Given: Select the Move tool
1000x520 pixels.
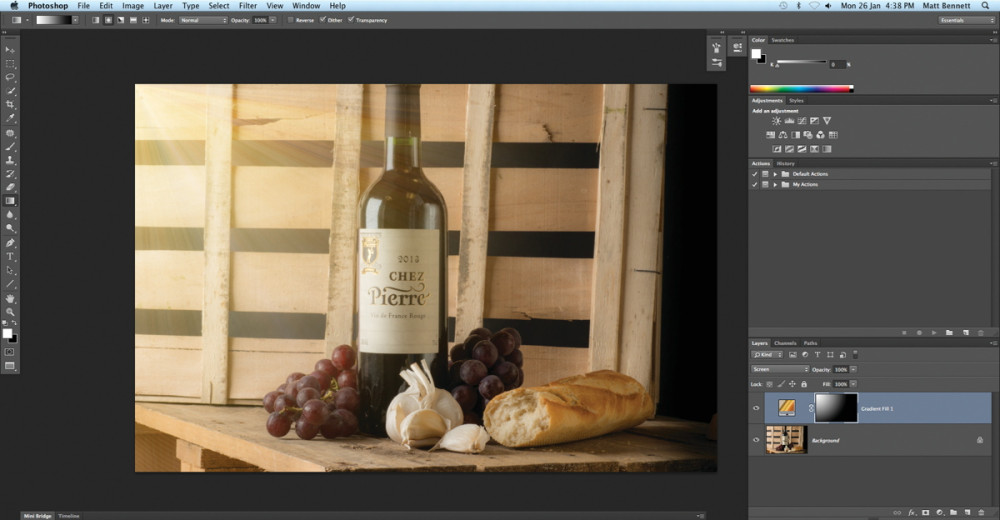Looking at the screenshot, I should pyautogui.click(x=10, y=50).
